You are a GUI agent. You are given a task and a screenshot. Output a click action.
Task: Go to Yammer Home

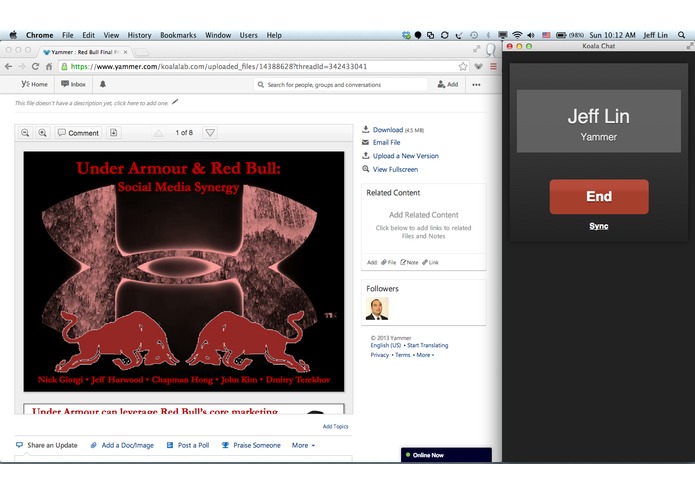(35, 84)
